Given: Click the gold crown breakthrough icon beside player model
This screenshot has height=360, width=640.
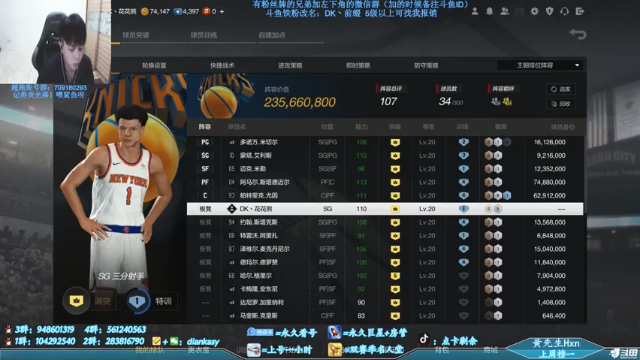Looking at the screenshot, I should pyautogui.click(x=76, y=301).
